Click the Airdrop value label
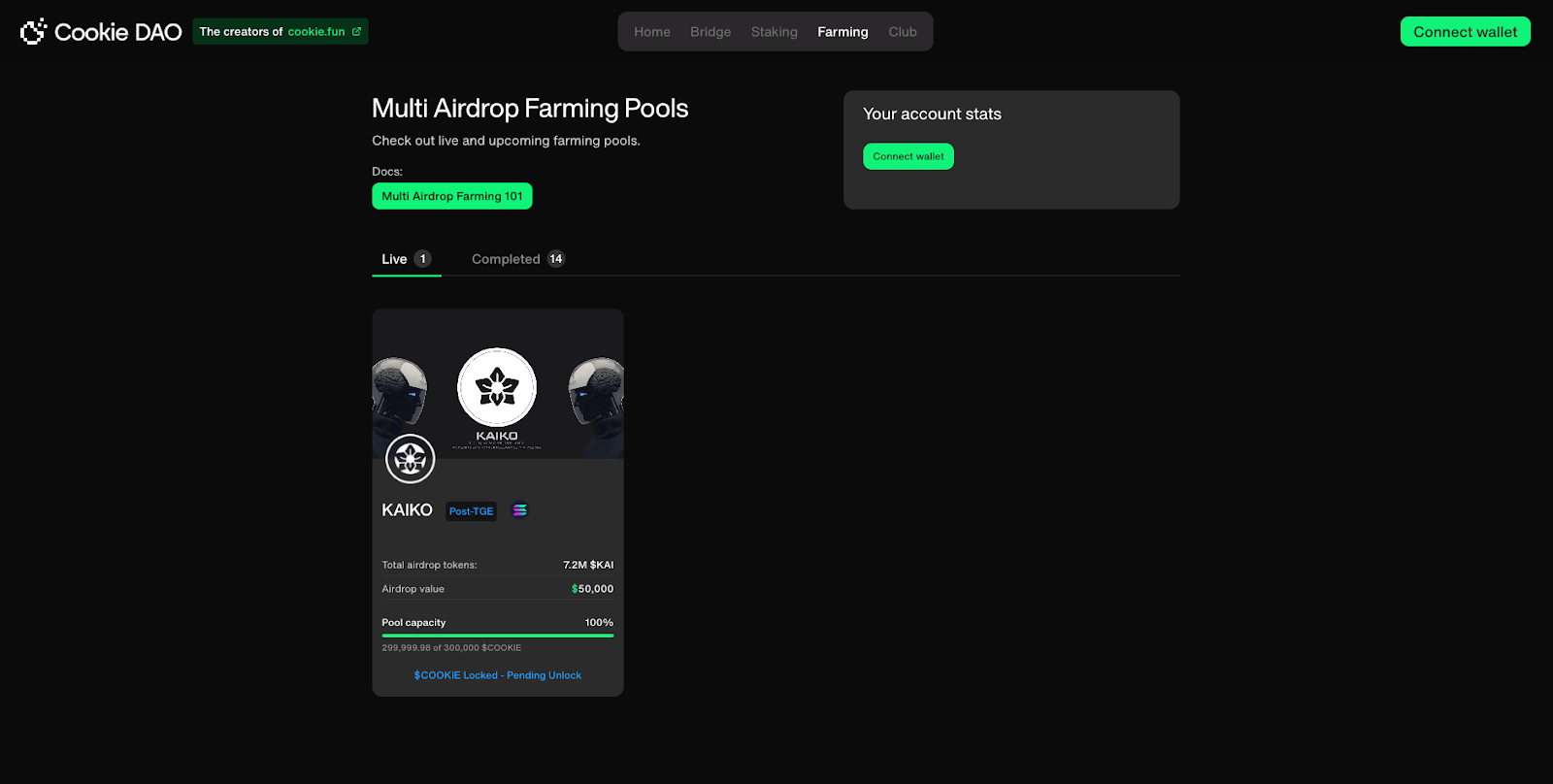Screen dimensions: 1553x784 pos(413,589)
